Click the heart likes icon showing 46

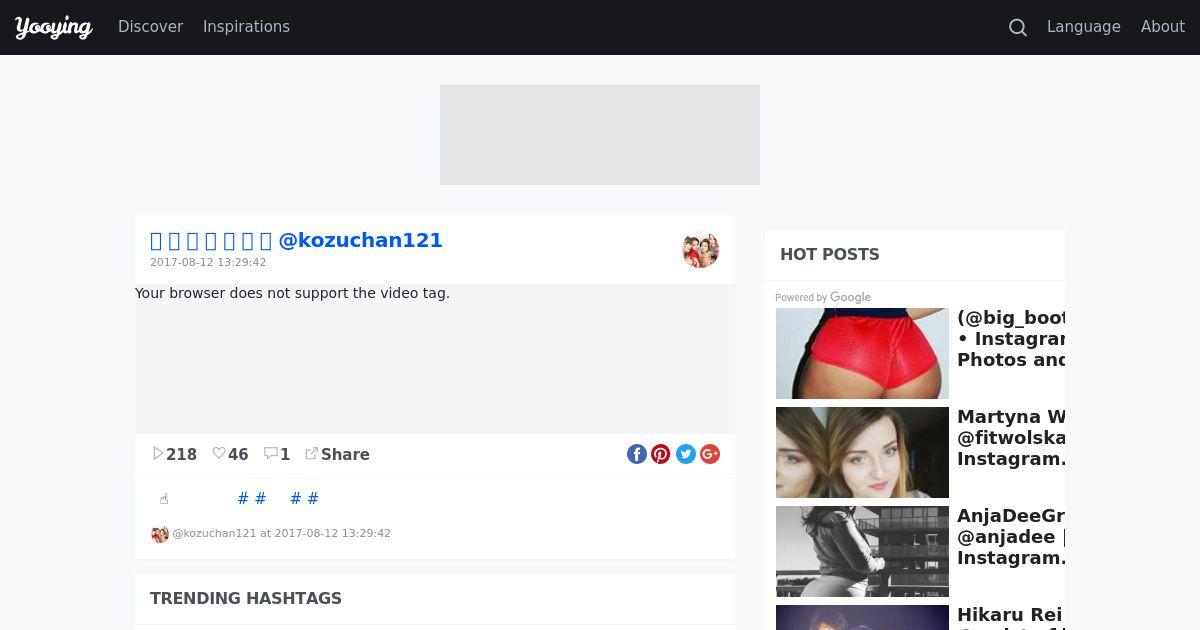coord(219,454)
